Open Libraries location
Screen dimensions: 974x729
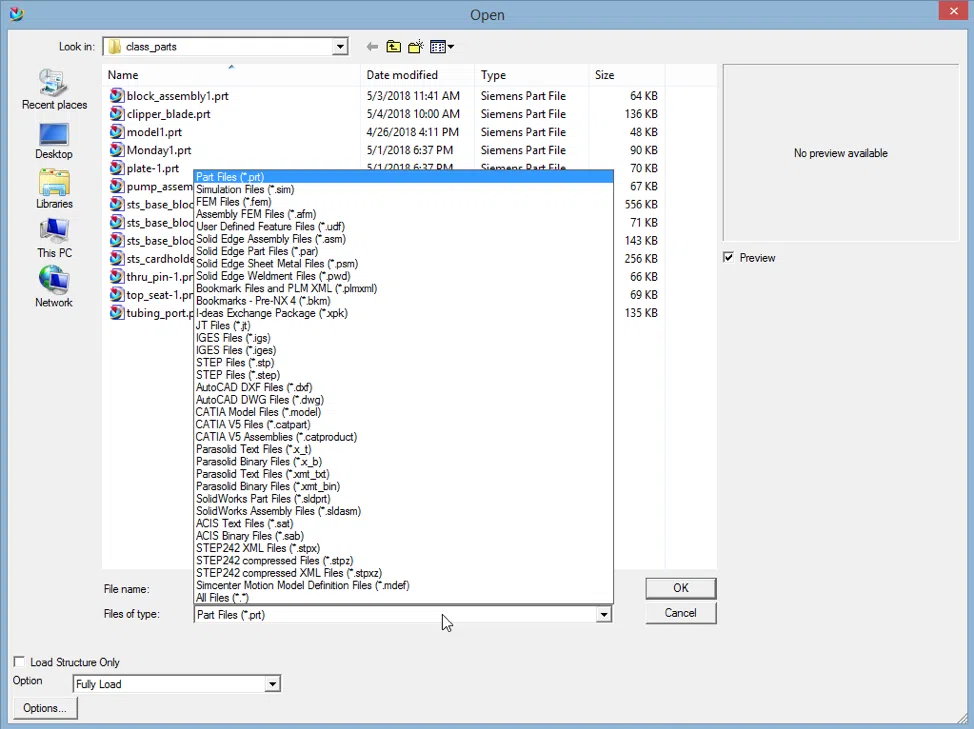click(54, 189)
